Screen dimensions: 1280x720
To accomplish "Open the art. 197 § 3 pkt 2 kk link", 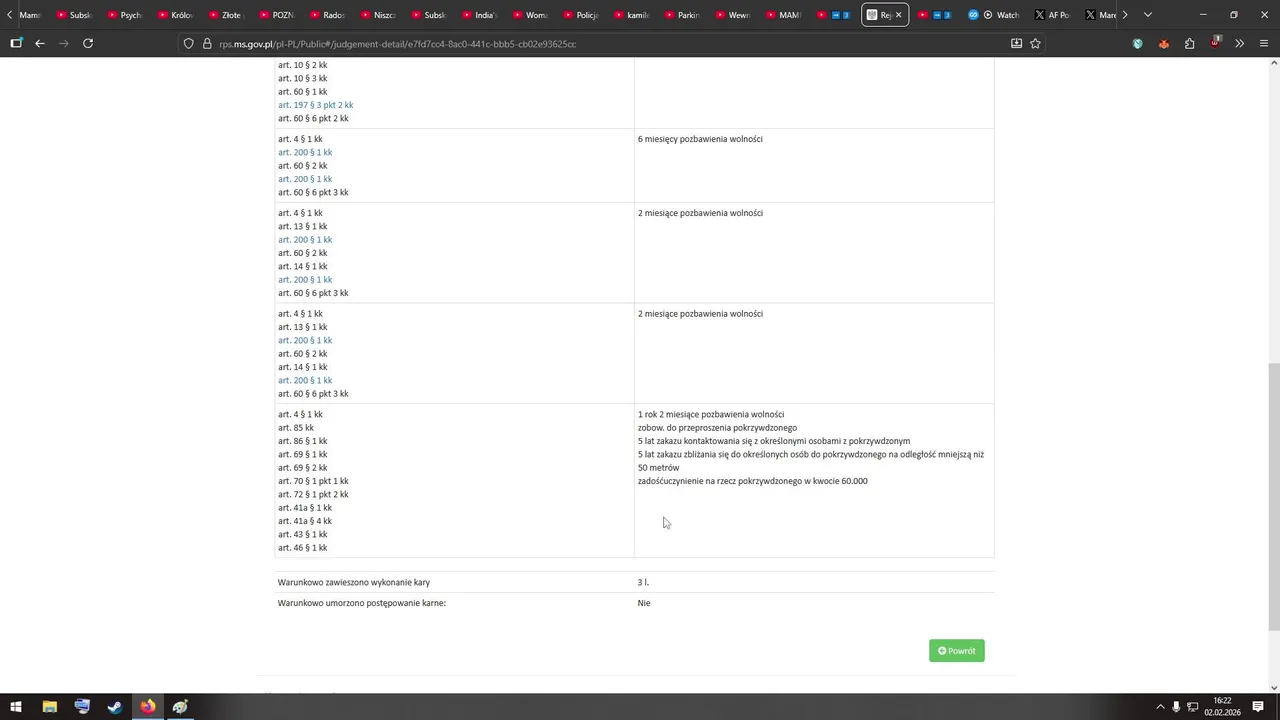I will pos(316,105).
